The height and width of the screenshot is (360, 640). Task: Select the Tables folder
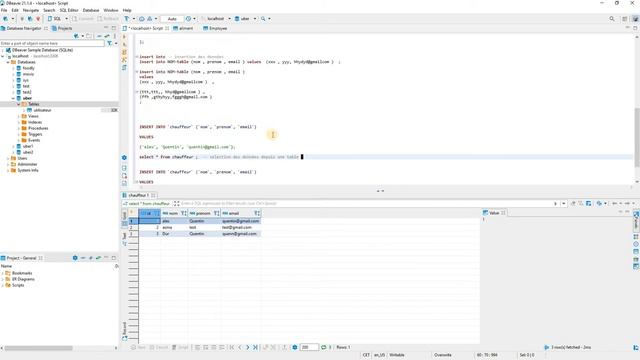[33, 104]
